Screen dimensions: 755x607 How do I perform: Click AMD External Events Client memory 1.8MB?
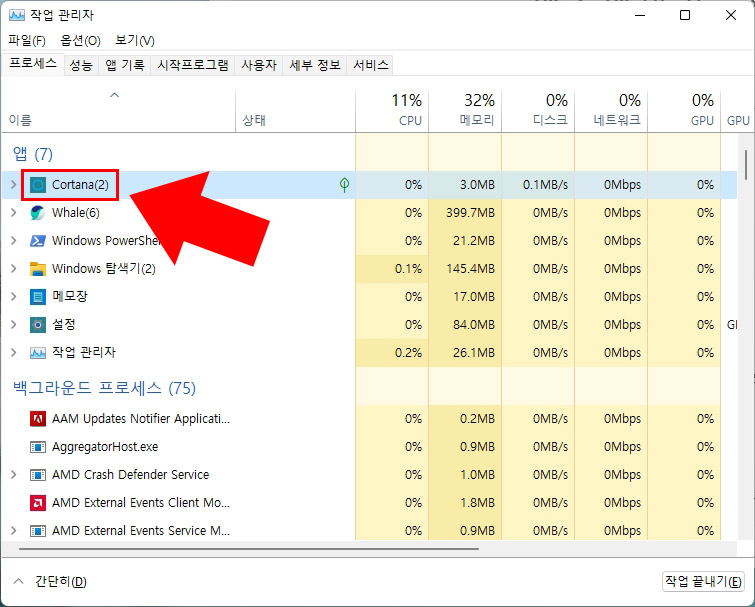[x=477, y=503]
